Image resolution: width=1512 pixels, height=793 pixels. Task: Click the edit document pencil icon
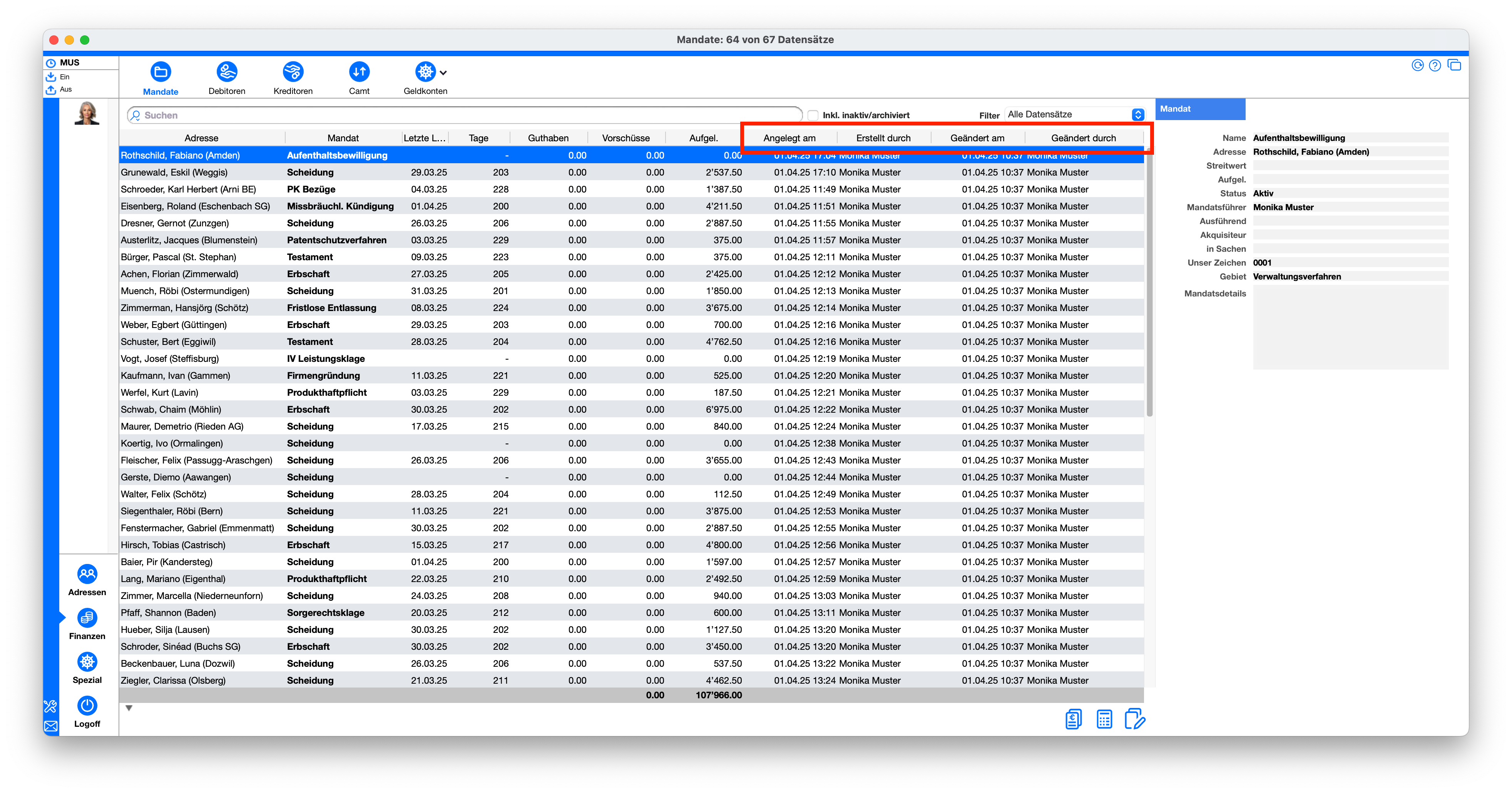tap(1135, 719)
